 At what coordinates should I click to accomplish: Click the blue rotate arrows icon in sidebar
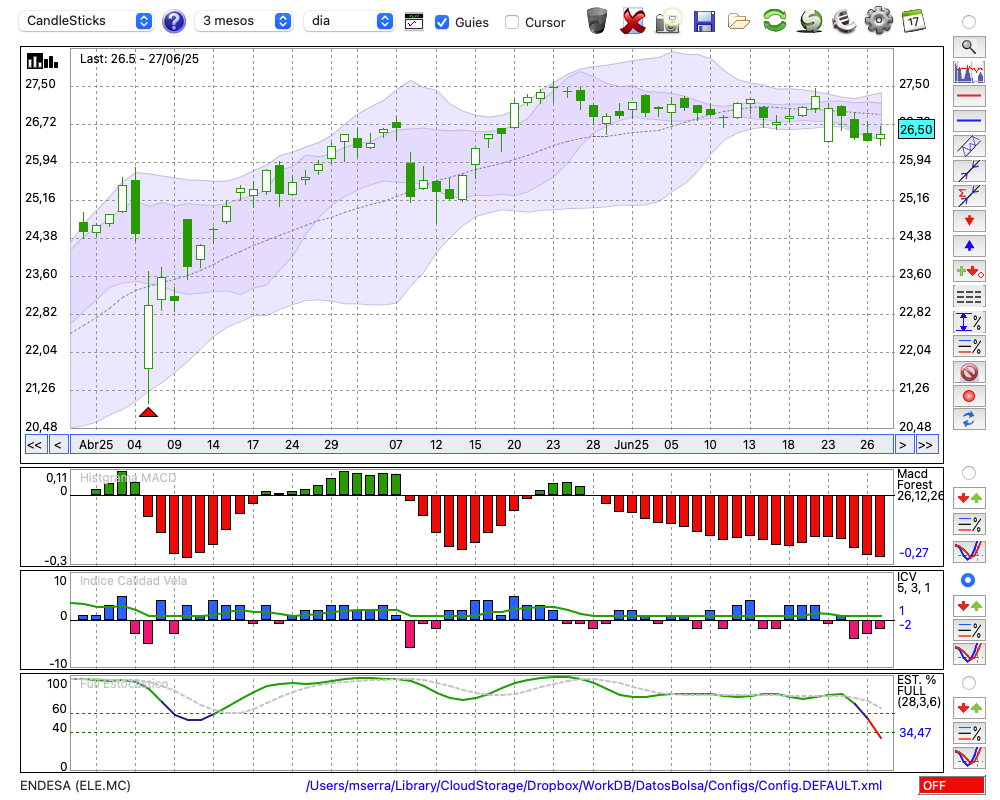[x=969, y=420]
